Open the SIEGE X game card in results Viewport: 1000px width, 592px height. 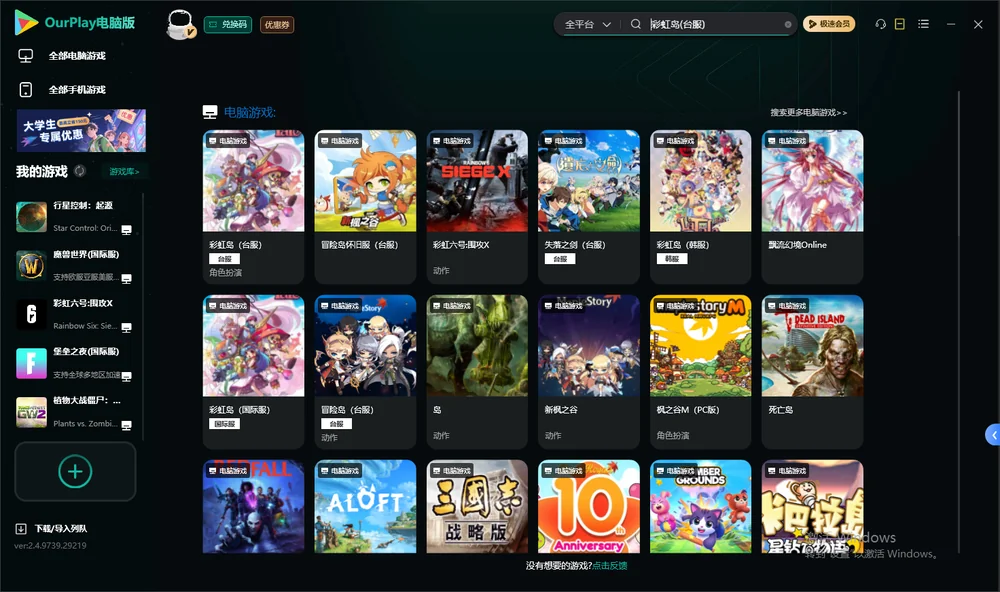[477, 207]
